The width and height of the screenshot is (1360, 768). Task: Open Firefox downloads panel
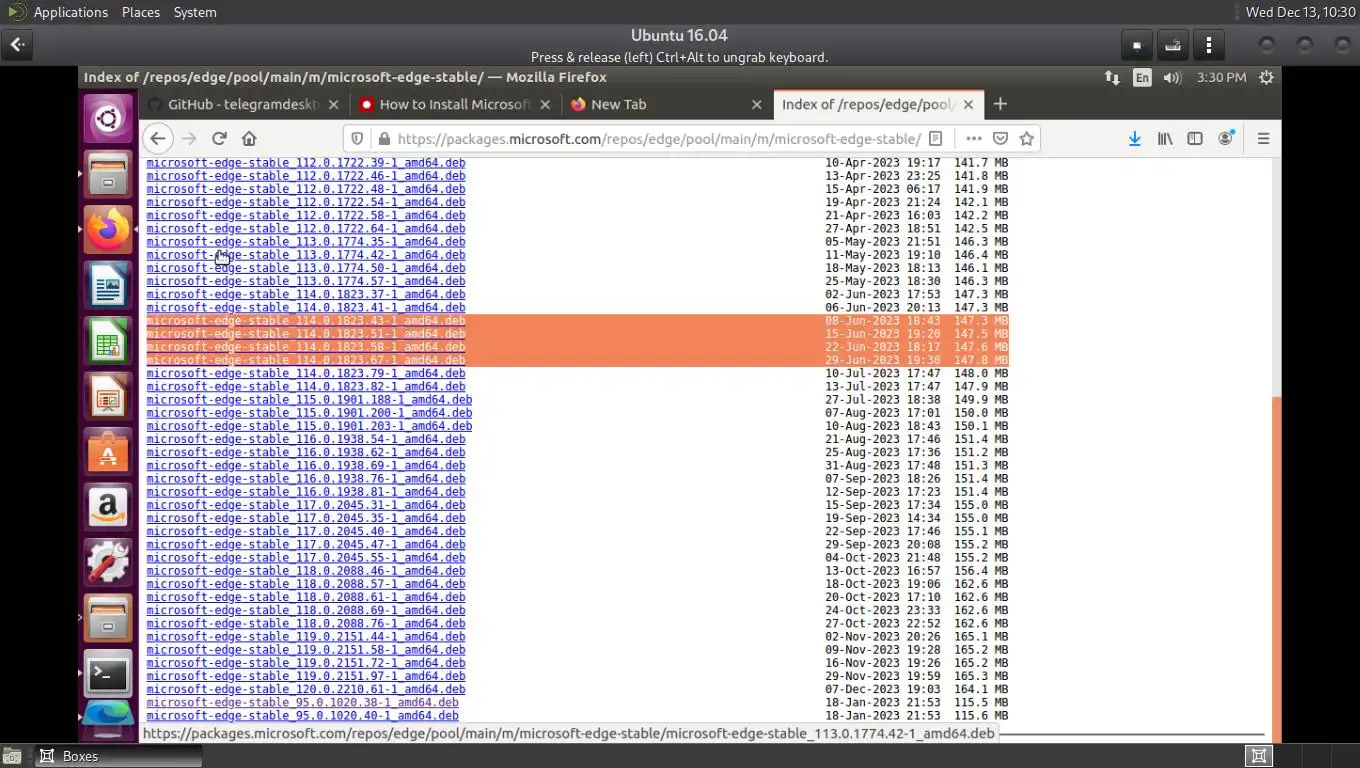pyautogui.click(x=1134, y=139)
